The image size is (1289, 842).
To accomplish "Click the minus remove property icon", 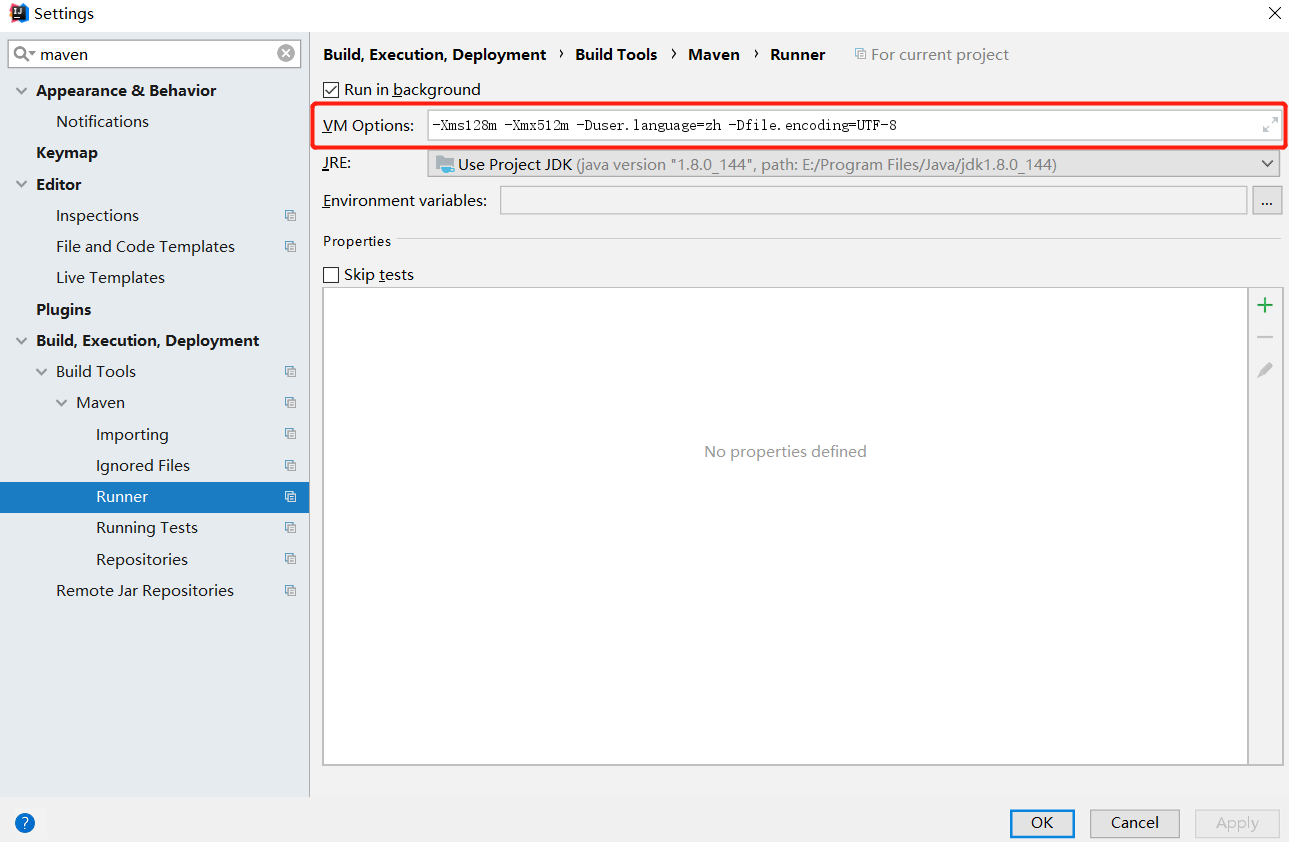I will pos(1265,338).
